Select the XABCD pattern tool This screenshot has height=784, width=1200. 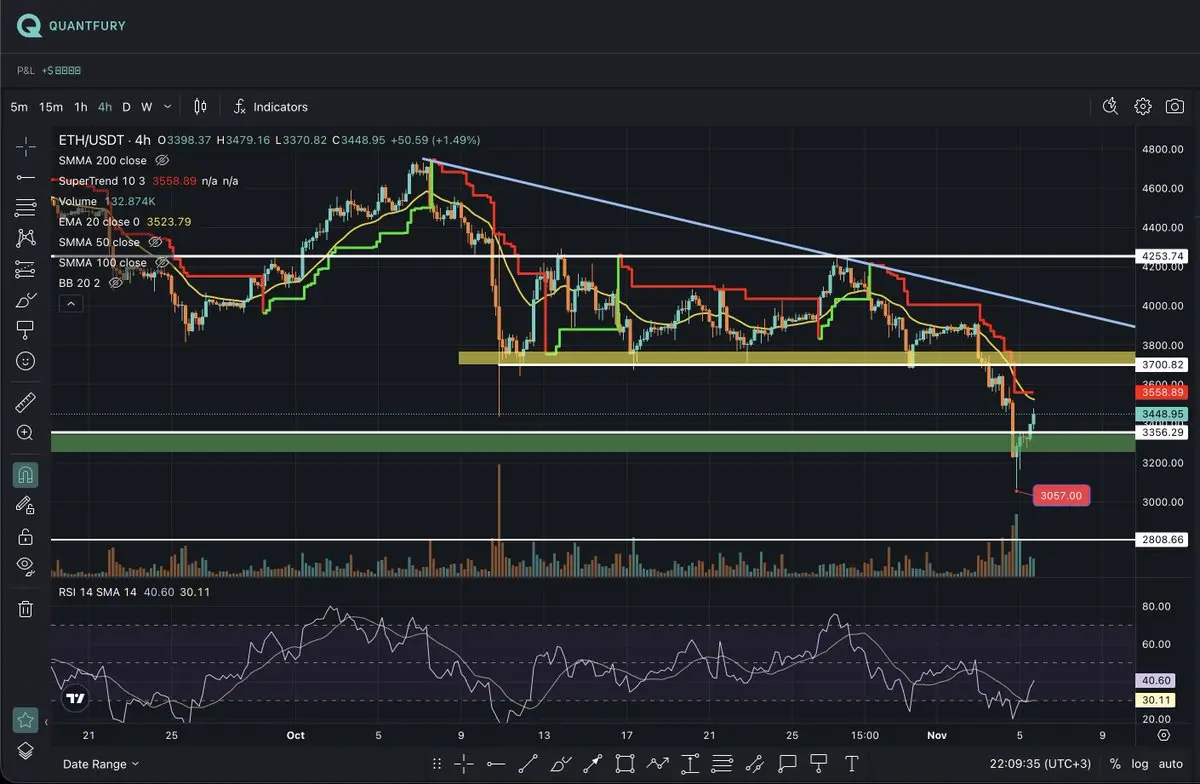[25, 238]
